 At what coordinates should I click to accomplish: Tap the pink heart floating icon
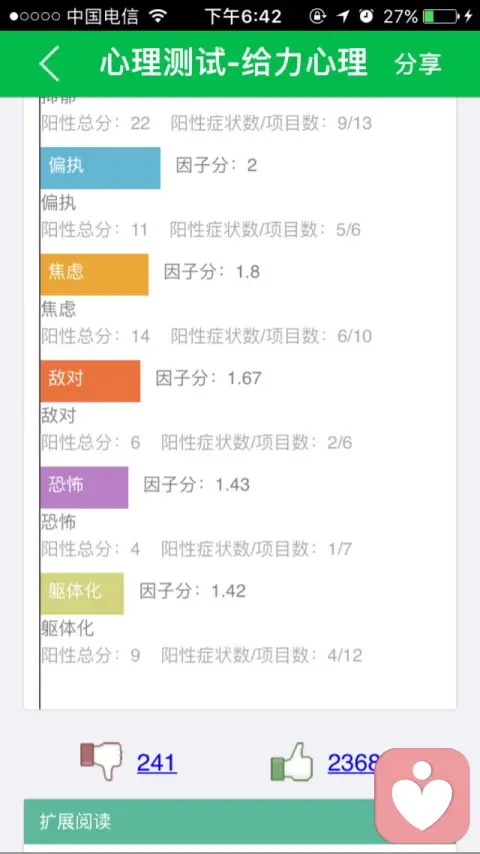click(x=422, y=795)
